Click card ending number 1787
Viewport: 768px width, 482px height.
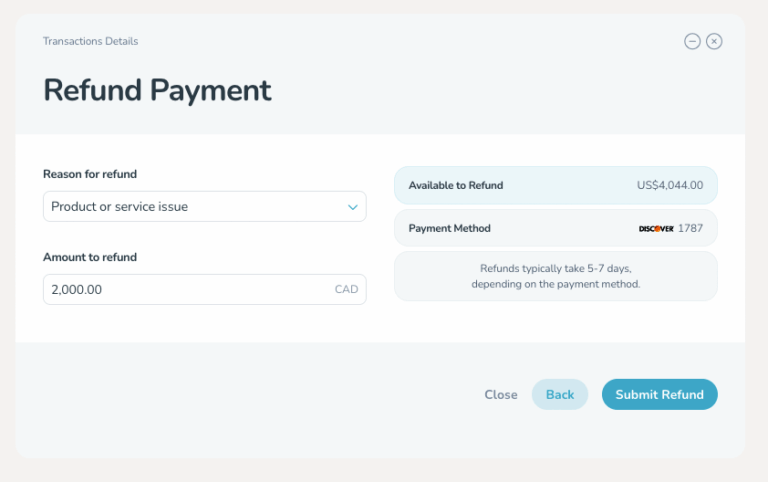tap(690, 229)
